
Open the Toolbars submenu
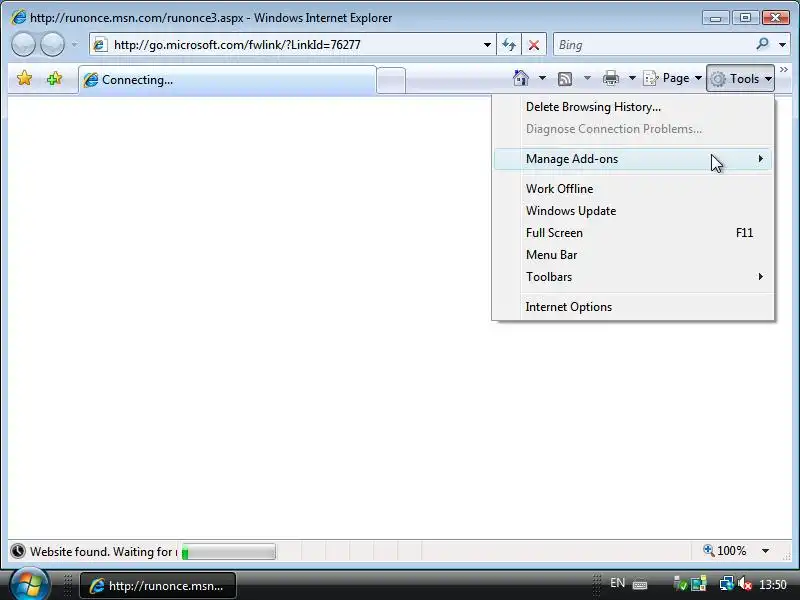click(x=634, y=277)
